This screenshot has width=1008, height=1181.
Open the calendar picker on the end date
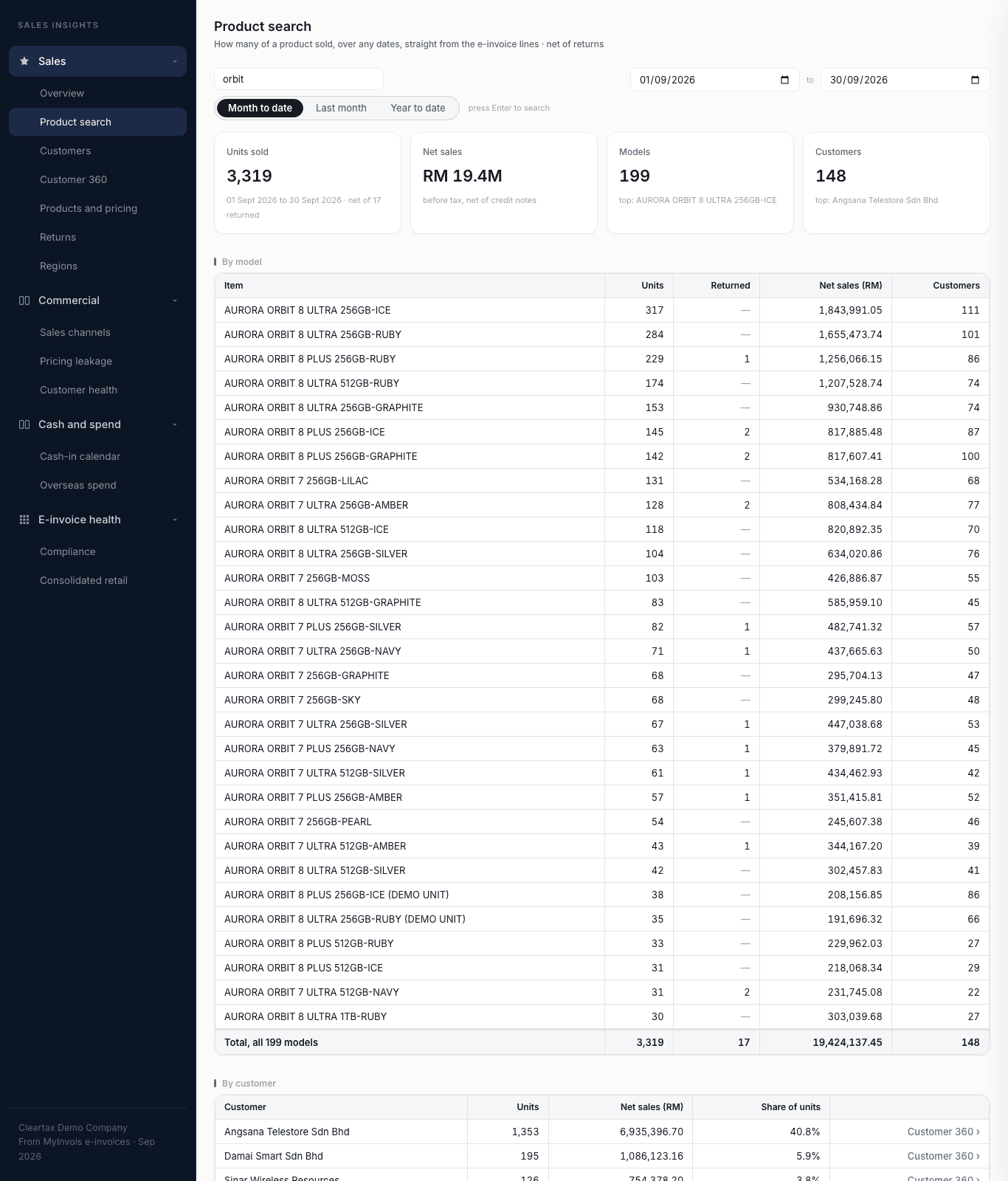tap(975, 80)
